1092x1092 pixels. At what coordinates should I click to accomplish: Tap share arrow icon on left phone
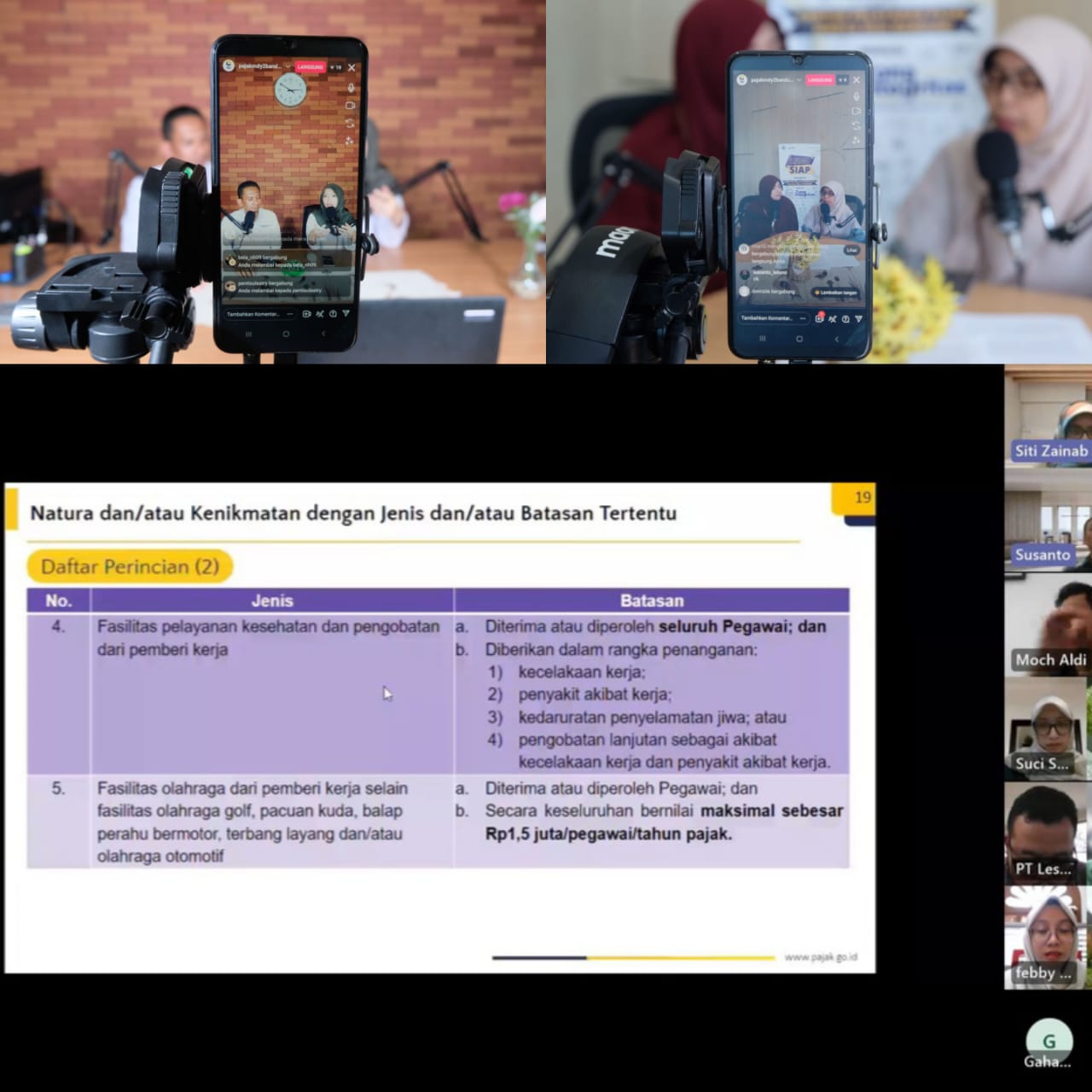pyautogui.click(x=346, y=314)
